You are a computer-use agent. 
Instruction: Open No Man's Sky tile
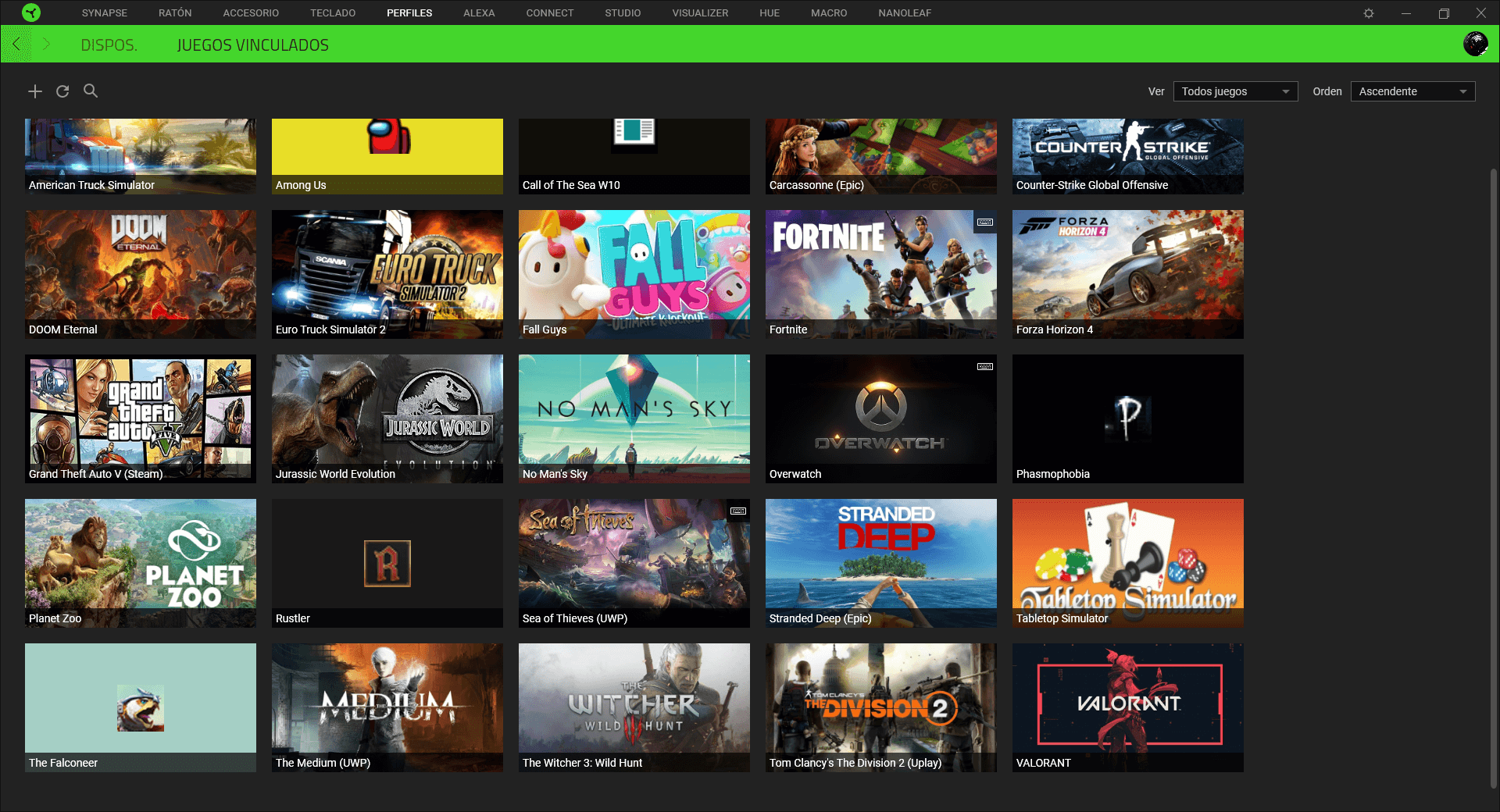[634, 418]
